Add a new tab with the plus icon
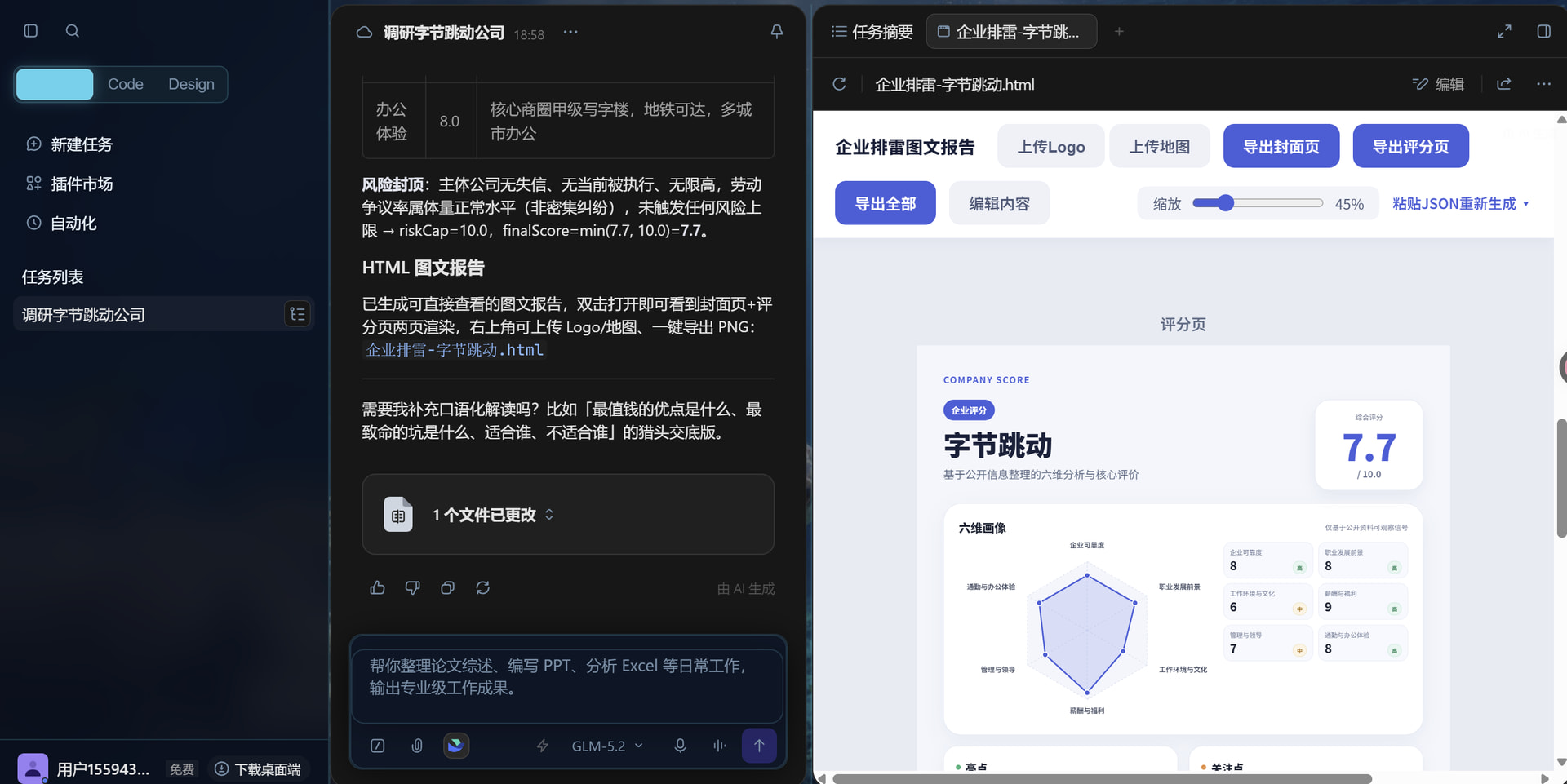This screenshot has width=1567, height=784. point(1119,31)
